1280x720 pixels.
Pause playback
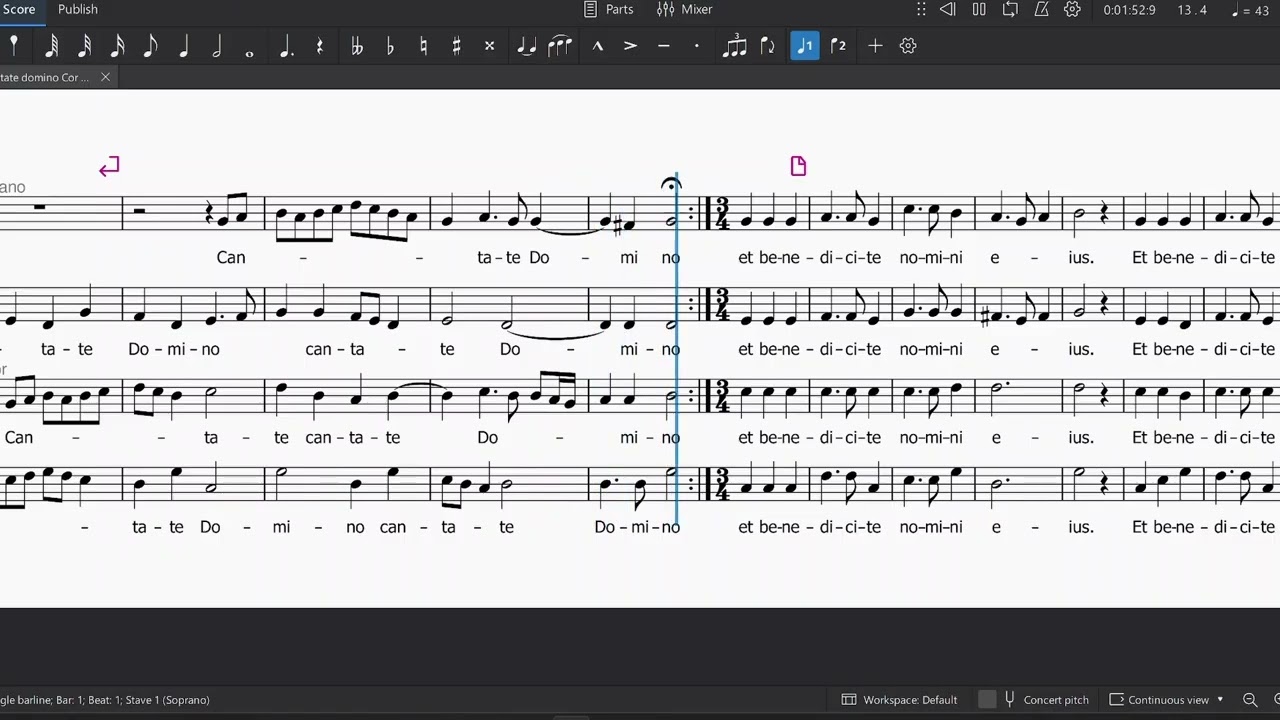coord(979,9)
